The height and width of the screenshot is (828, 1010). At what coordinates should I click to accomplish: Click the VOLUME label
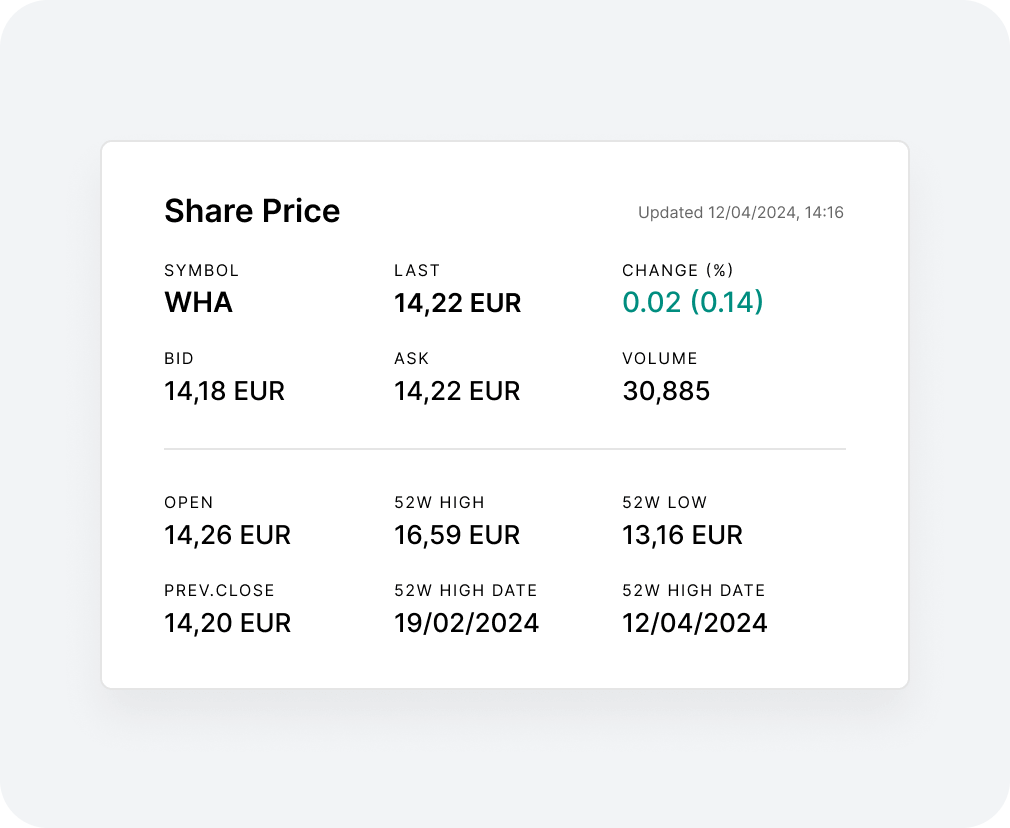pyautogui.click(x=660, y=358)
